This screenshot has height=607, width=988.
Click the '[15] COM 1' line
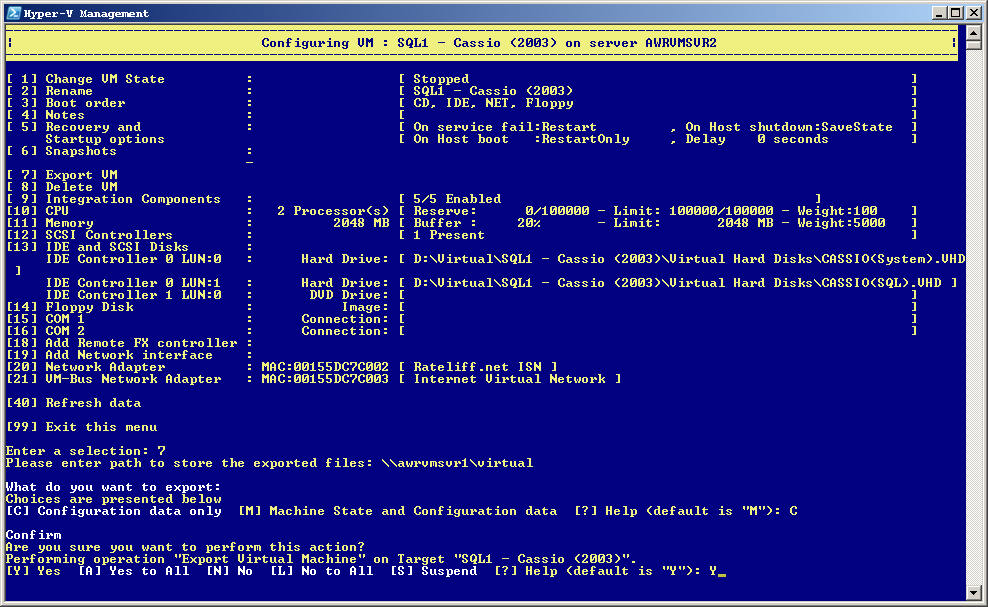[x=45, y=318]
